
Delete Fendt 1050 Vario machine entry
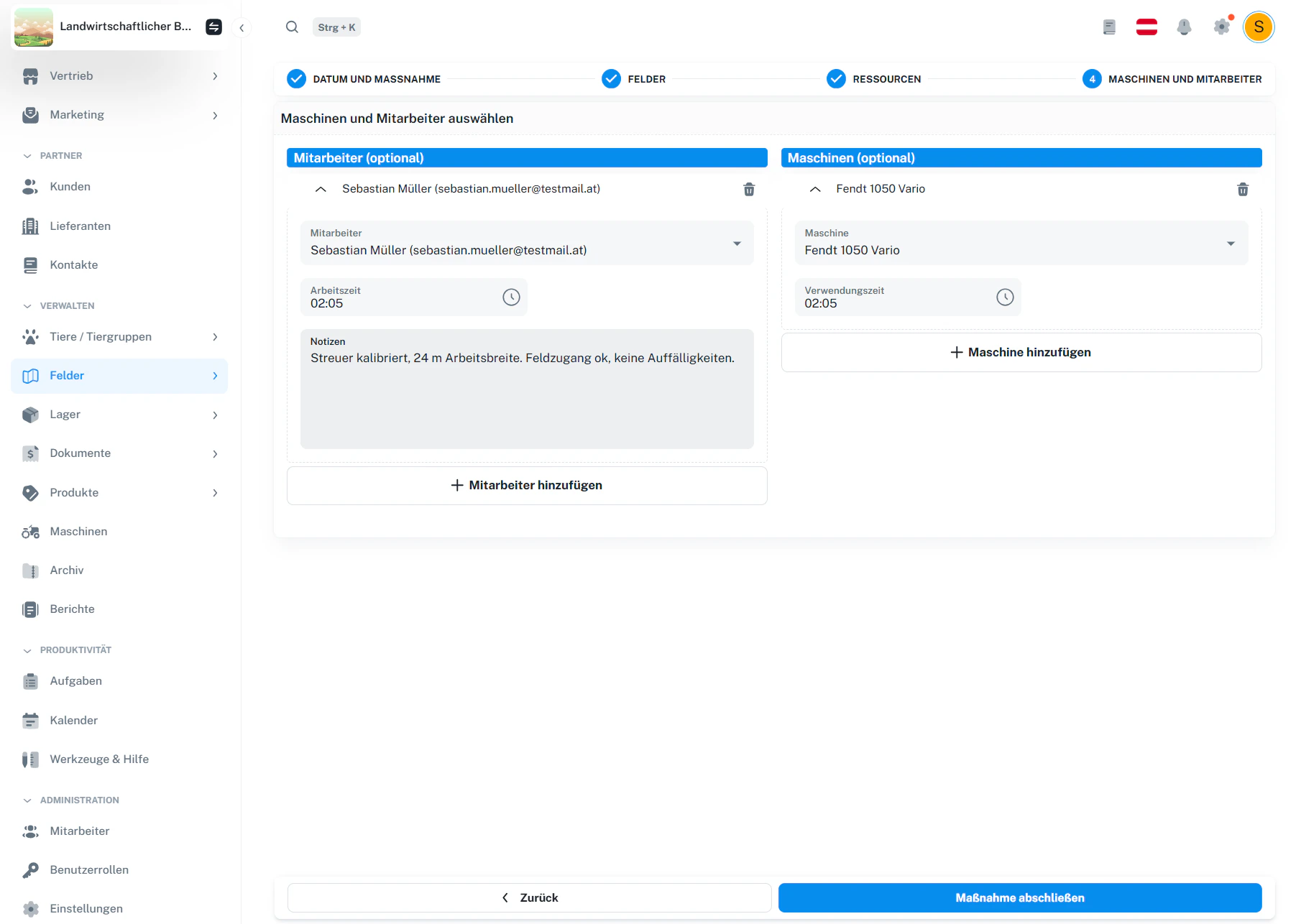pos(1243,189)
